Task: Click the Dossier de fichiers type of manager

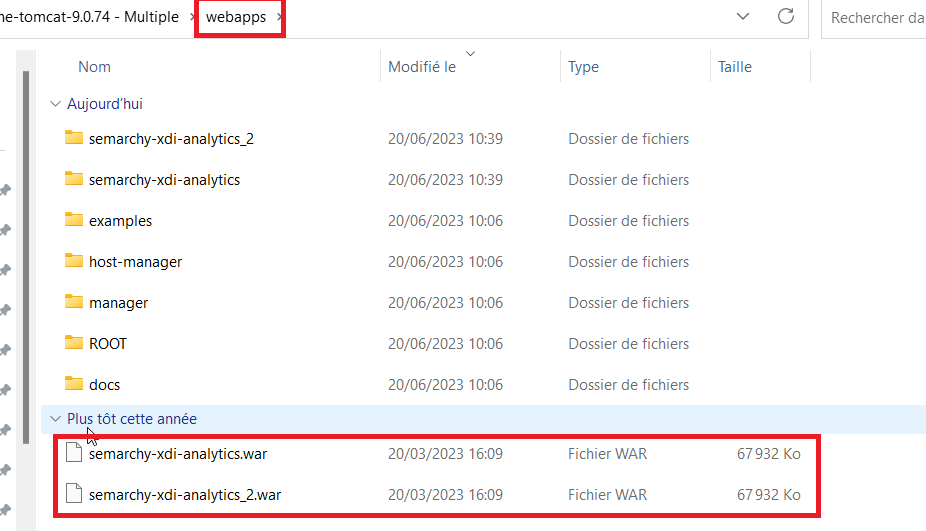Action: 628,303
